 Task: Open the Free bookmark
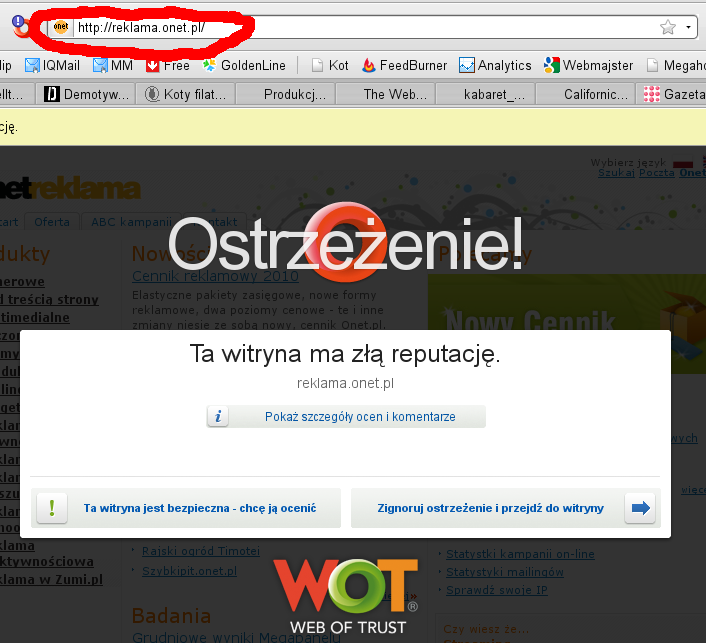click(x=167, y=66)
